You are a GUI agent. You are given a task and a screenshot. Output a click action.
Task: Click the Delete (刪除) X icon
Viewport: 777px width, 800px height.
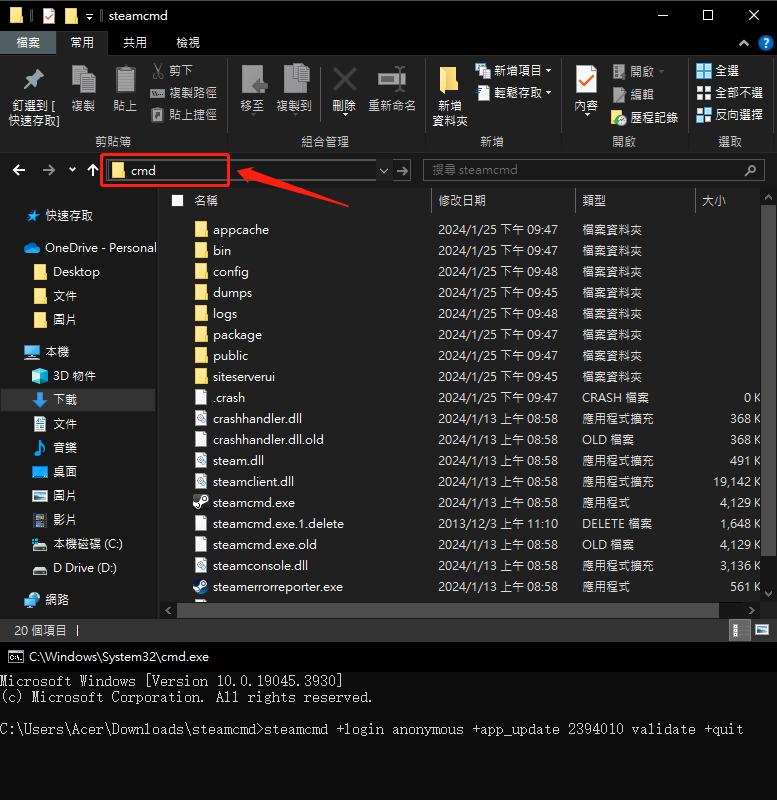[344, 80]
